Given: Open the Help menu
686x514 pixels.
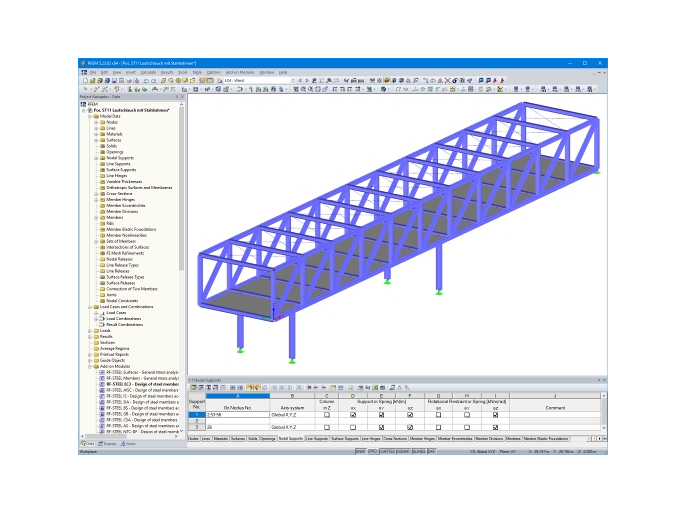Looking at the screenshot, I should pyautogui.click(x=283, y=72).
